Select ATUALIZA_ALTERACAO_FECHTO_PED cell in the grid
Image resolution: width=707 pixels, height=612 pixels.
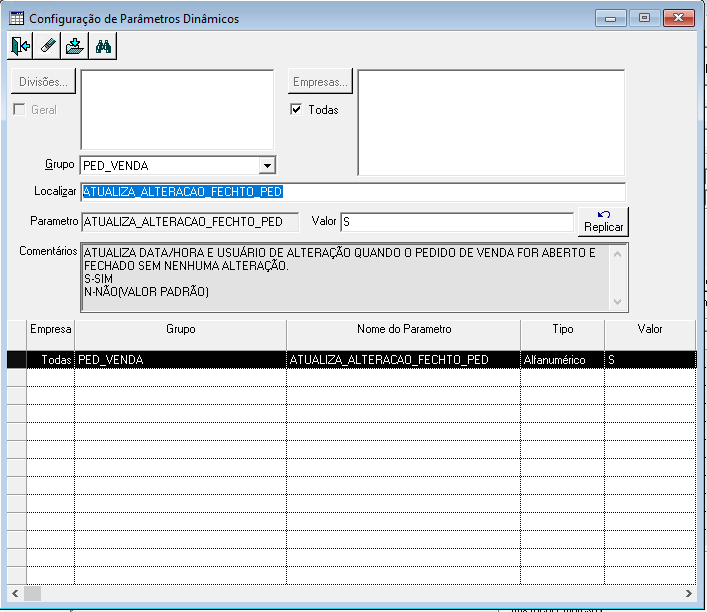click(404, 360)
